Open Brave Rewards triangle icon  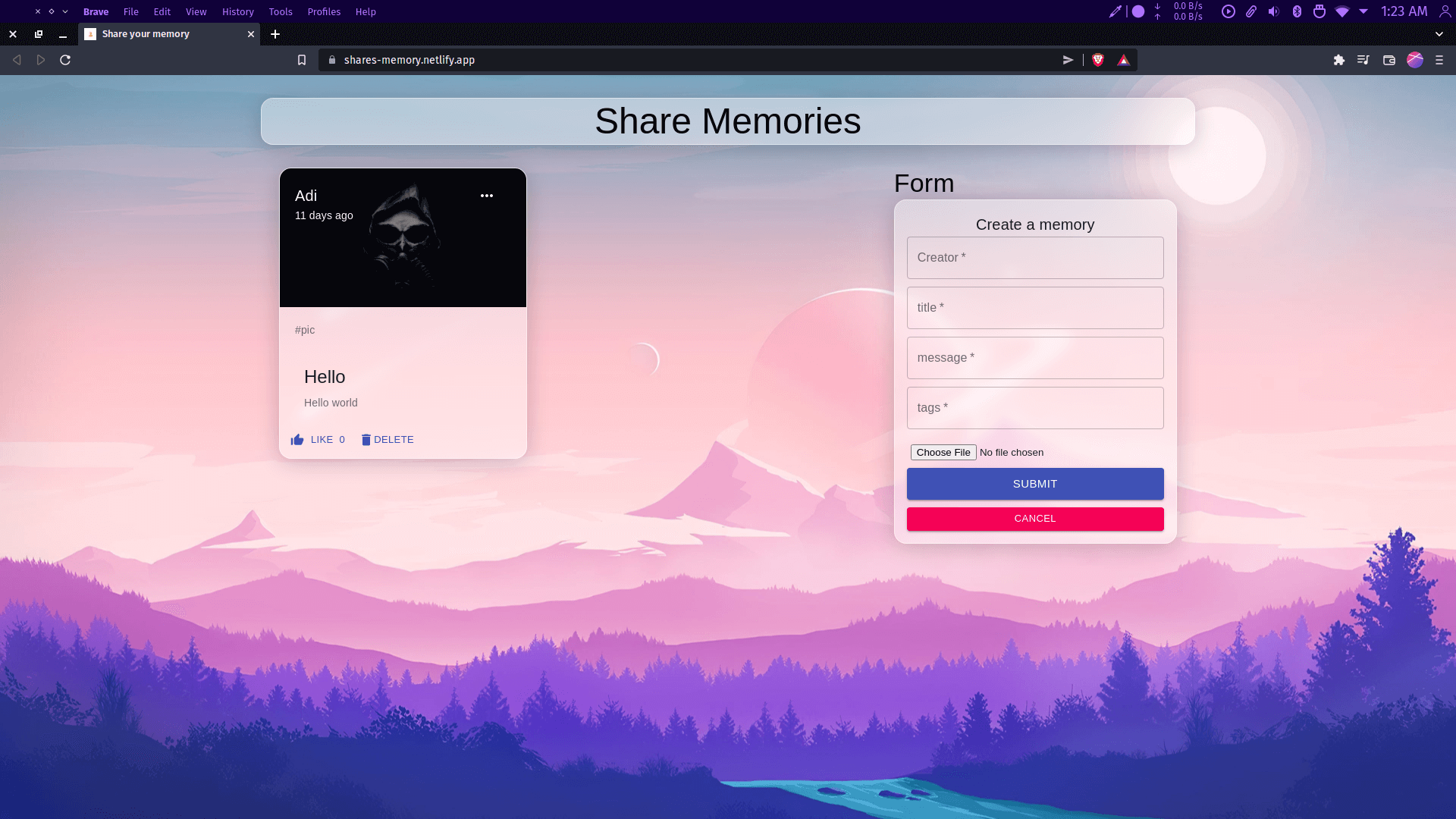1123,60
